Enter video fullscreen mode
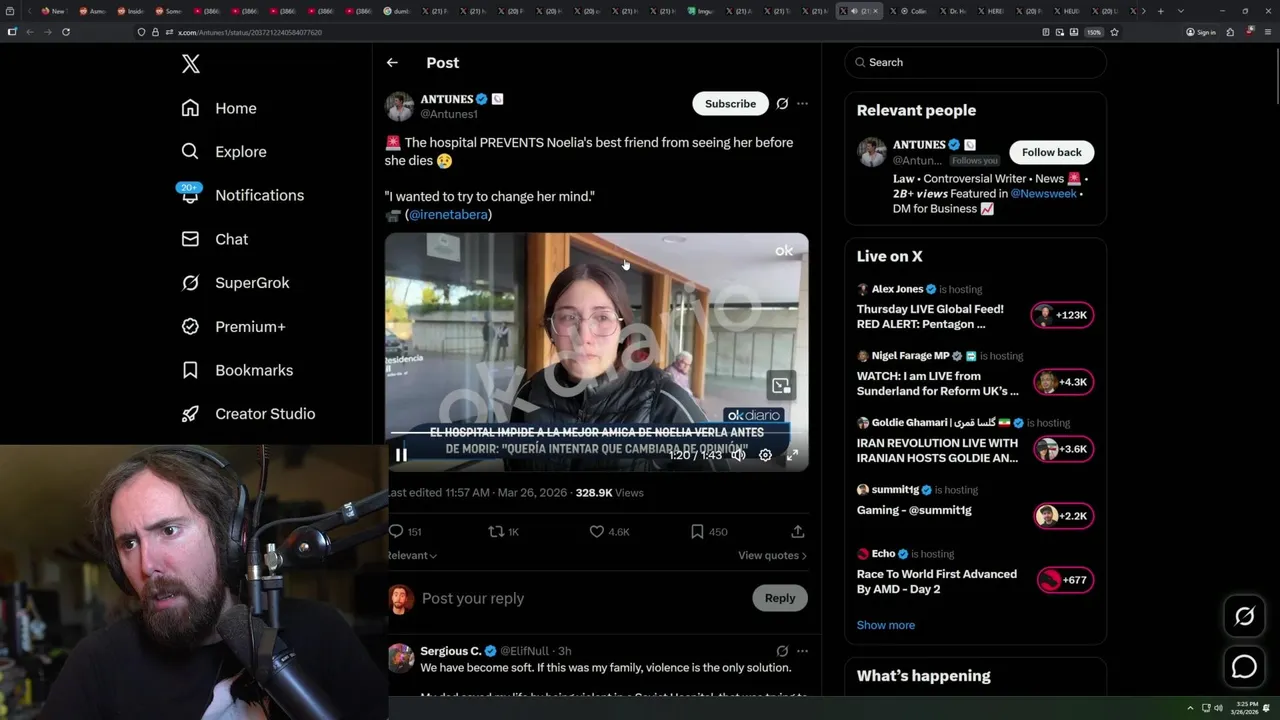 (x=792, y=455)
